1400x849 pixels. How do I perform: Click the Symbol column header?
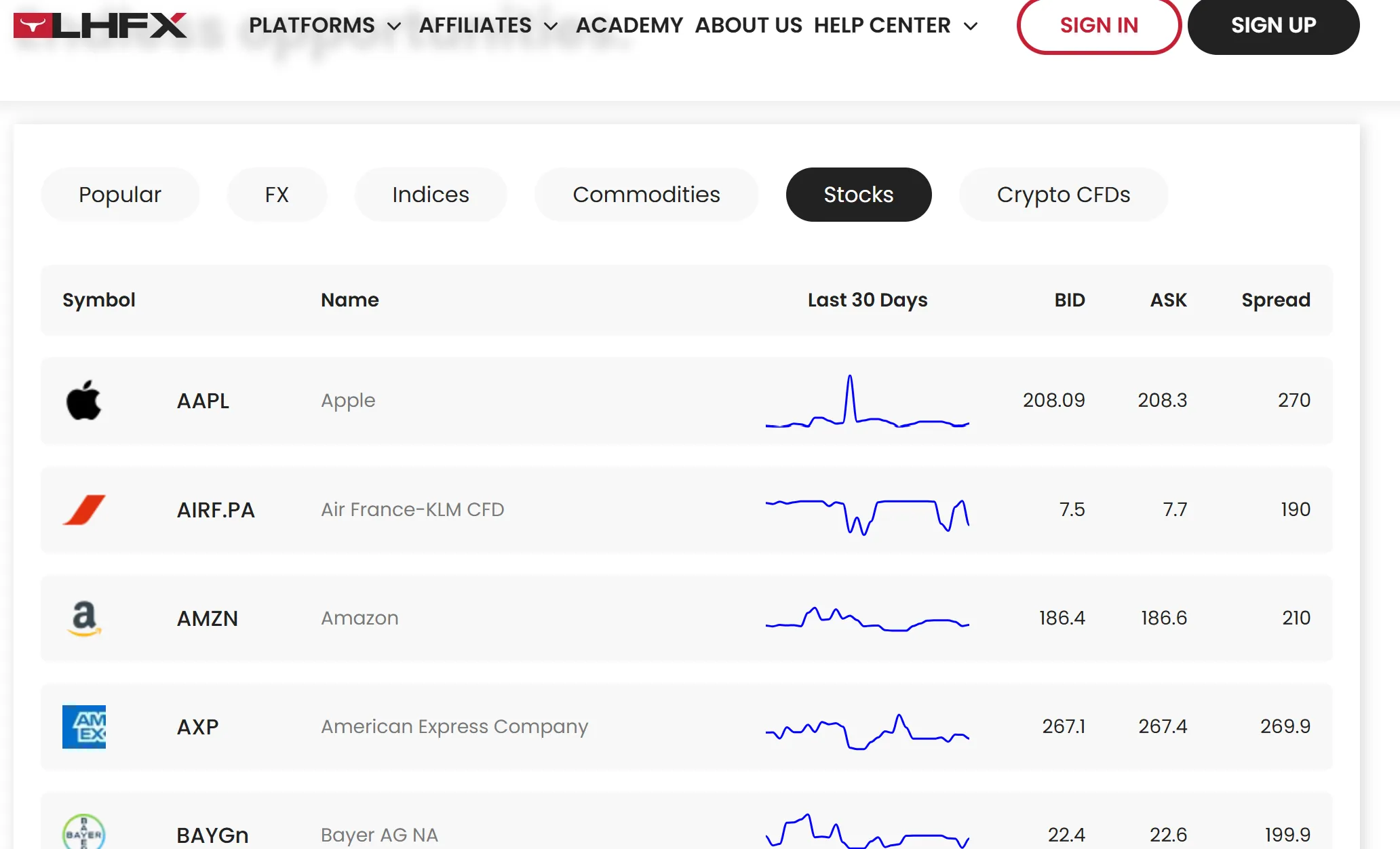click(99, 300)
